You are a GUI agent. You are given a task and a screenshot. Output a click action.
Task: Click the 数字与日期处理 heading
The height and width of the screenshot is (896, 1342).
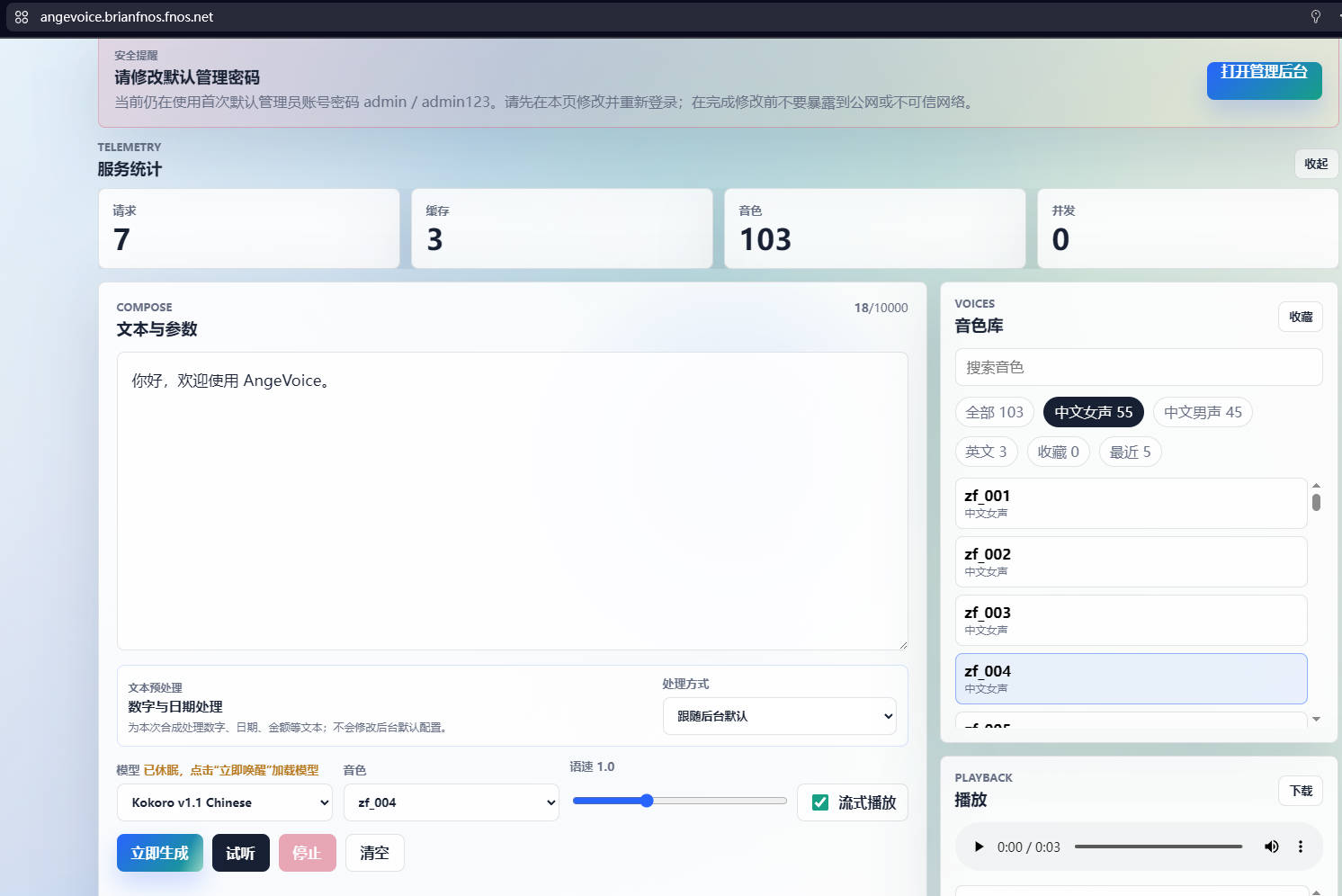(x=175, y=707)
